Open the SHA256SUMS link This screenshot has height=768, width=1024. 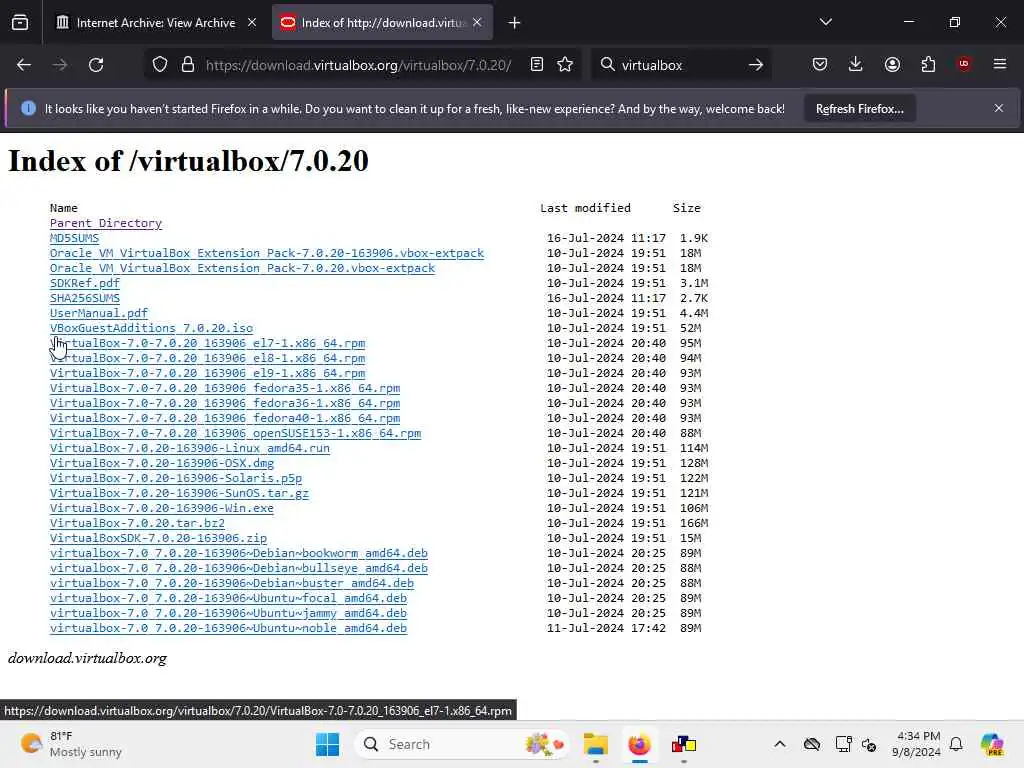pos(85,298)
